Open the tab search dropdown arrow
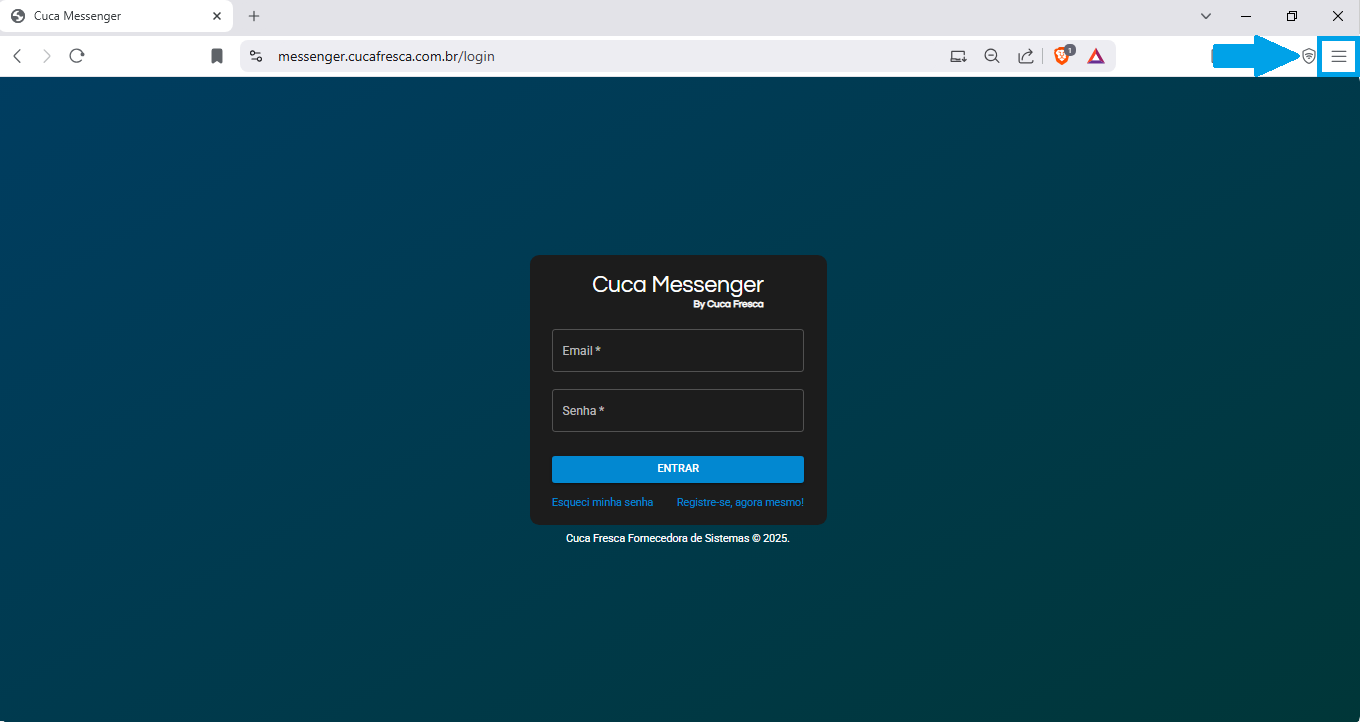Screen dimensions: 1360x722 (1206, 16)
